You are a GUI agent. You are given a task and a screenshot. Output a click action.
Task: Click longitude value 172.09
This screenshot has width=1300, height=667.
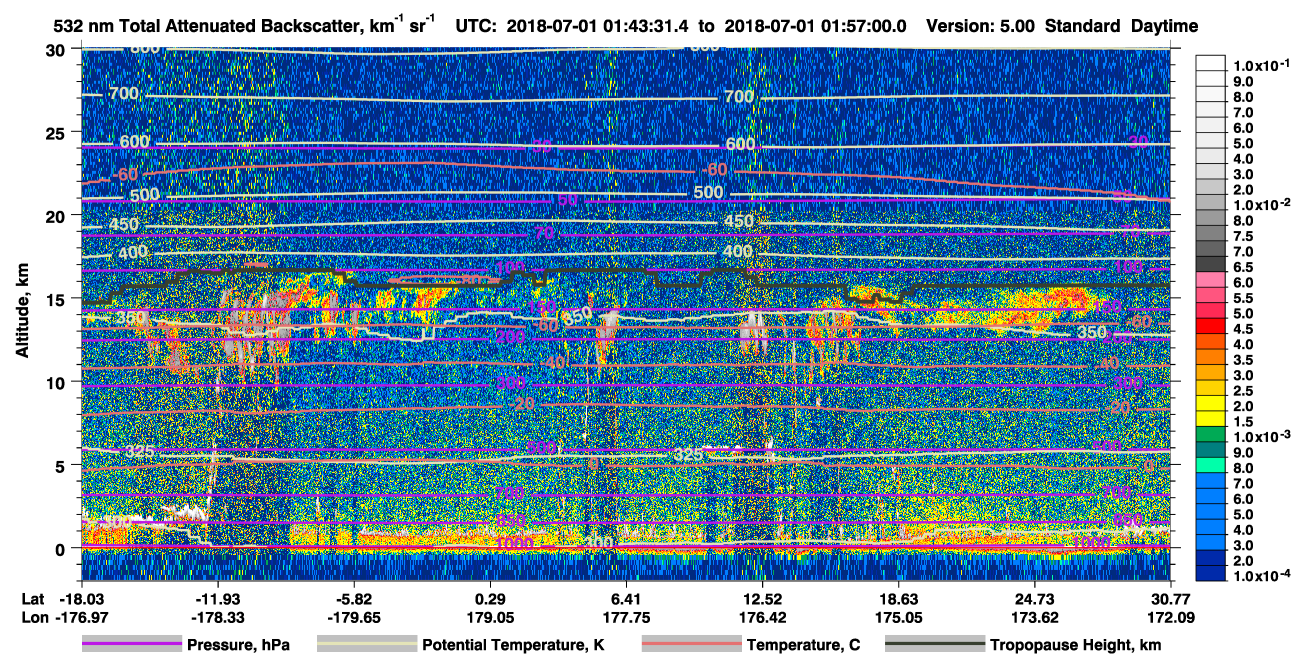tap(1171, 616)
